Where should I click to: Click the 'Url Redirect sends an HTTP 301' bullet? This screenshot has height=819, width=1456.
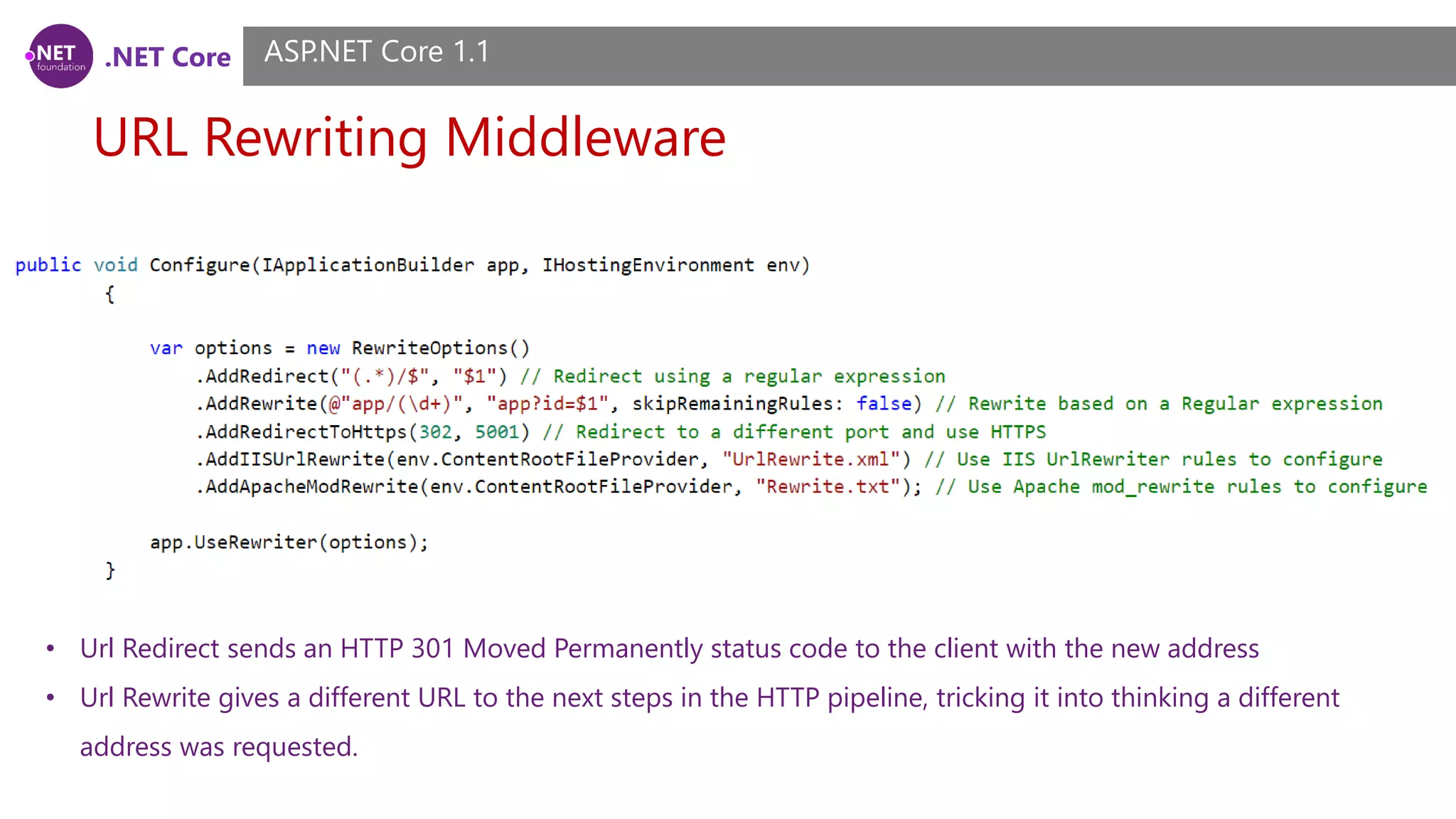(x=668, y=648)
